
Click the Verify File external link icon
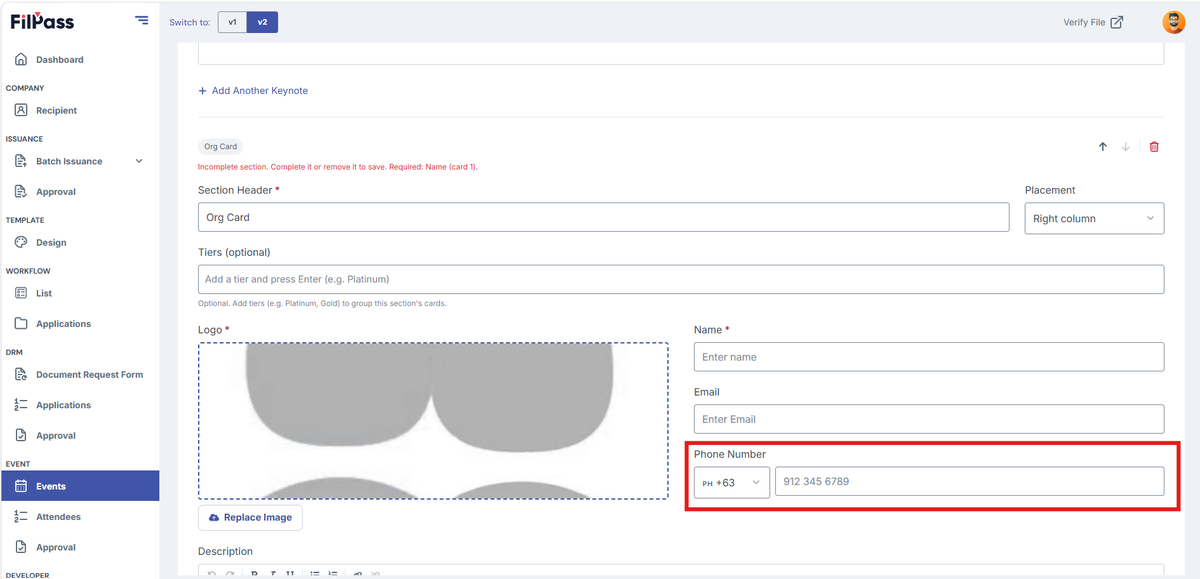[x=1117, y=22]
